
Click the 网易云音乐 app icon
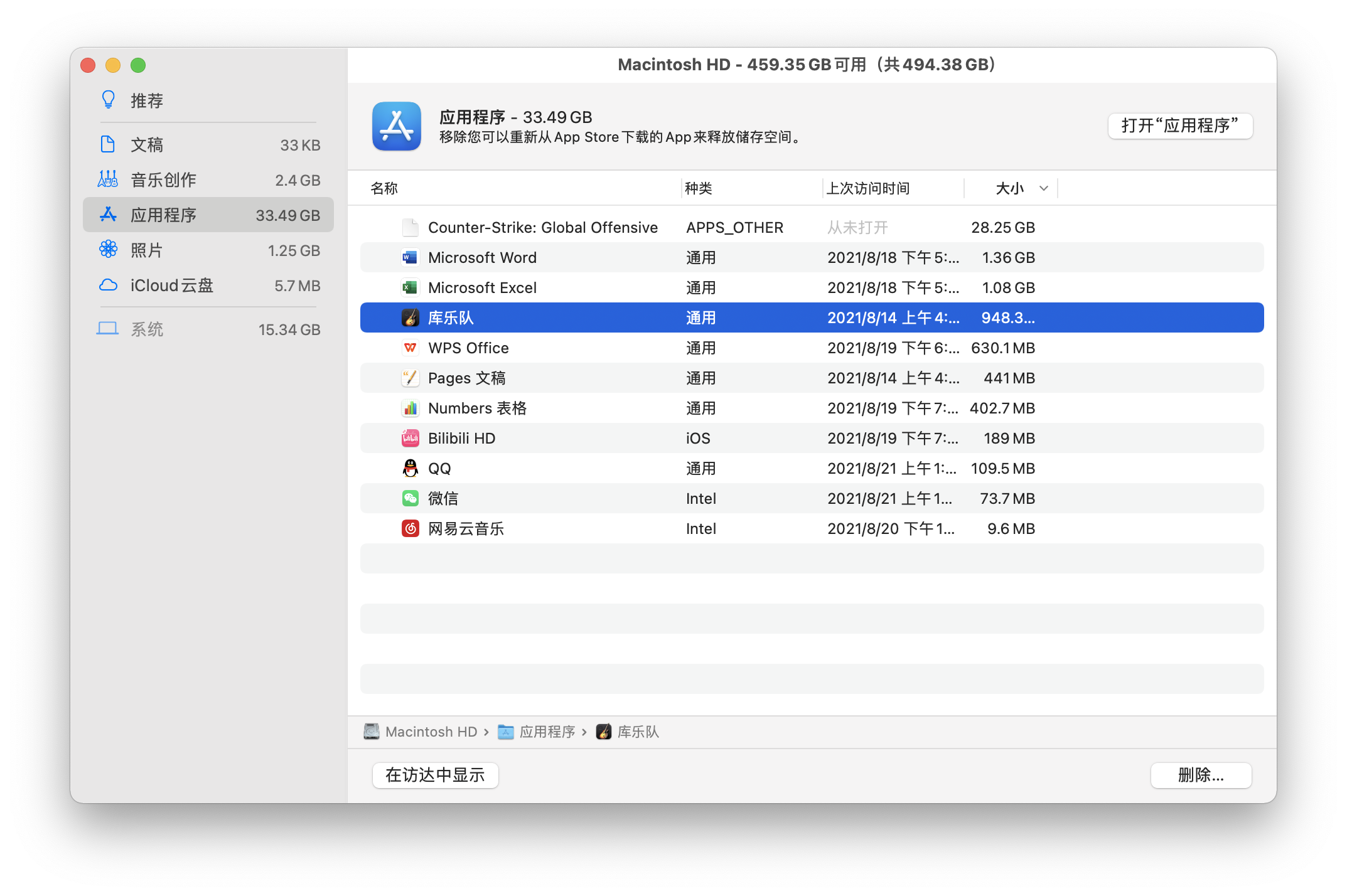pyautogui.click(x=410, y=528)
